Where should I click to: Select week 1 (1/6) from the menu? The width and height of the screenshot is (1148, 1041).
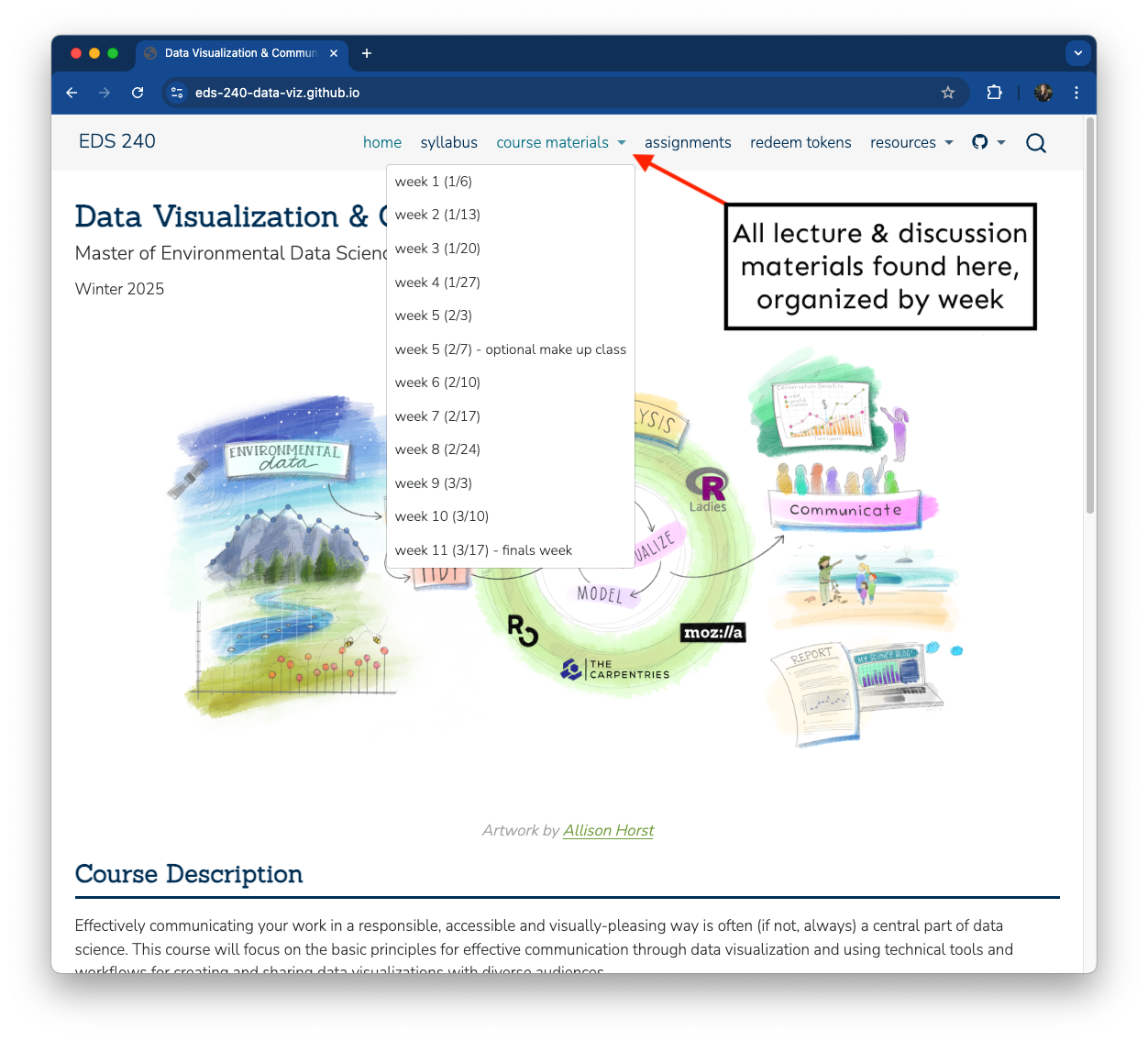click(x=433, y=182)
